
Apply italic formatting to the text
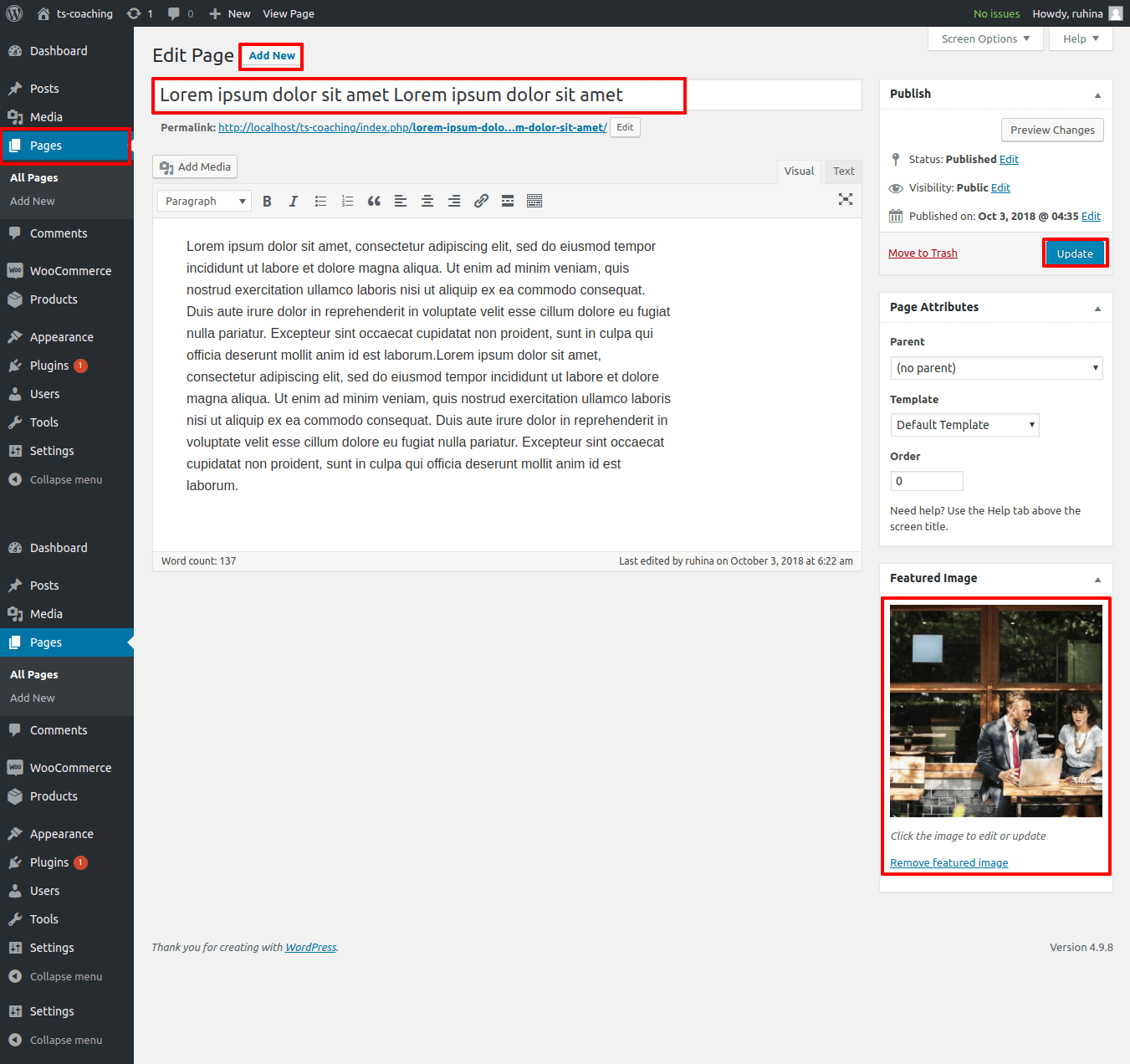pyautogui.click(x=294, y=201)
